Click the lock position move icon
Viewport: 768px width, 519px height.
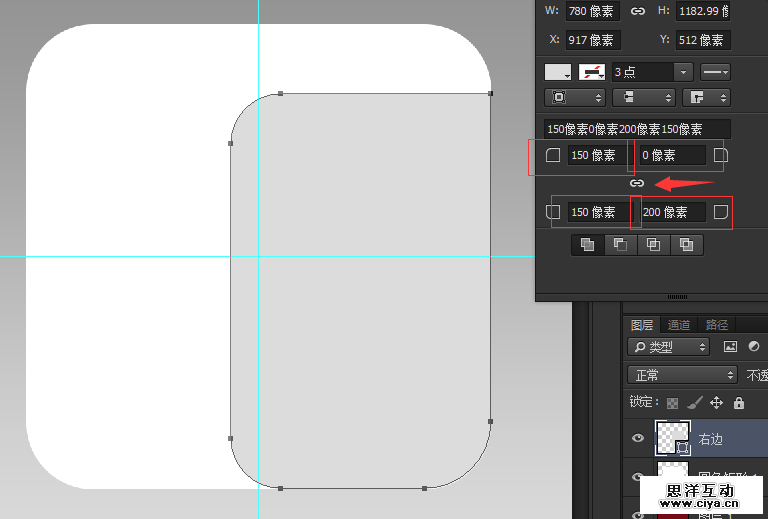(716, 403)
